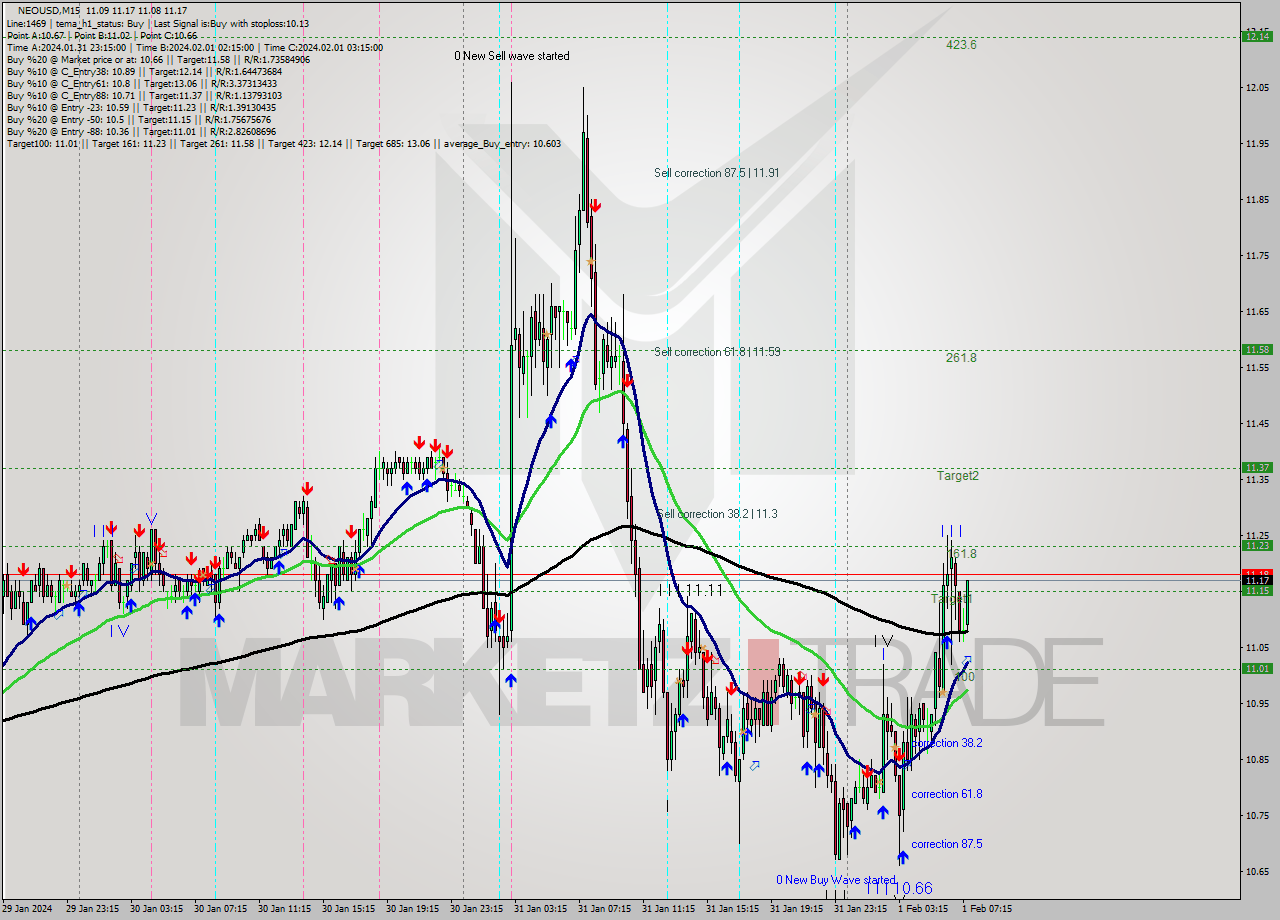Viewport: 1280px width, 920px height.
Task: Click the 'Buy %20 @ Entry -88: 10.36' line
Action: coord(141,131)
